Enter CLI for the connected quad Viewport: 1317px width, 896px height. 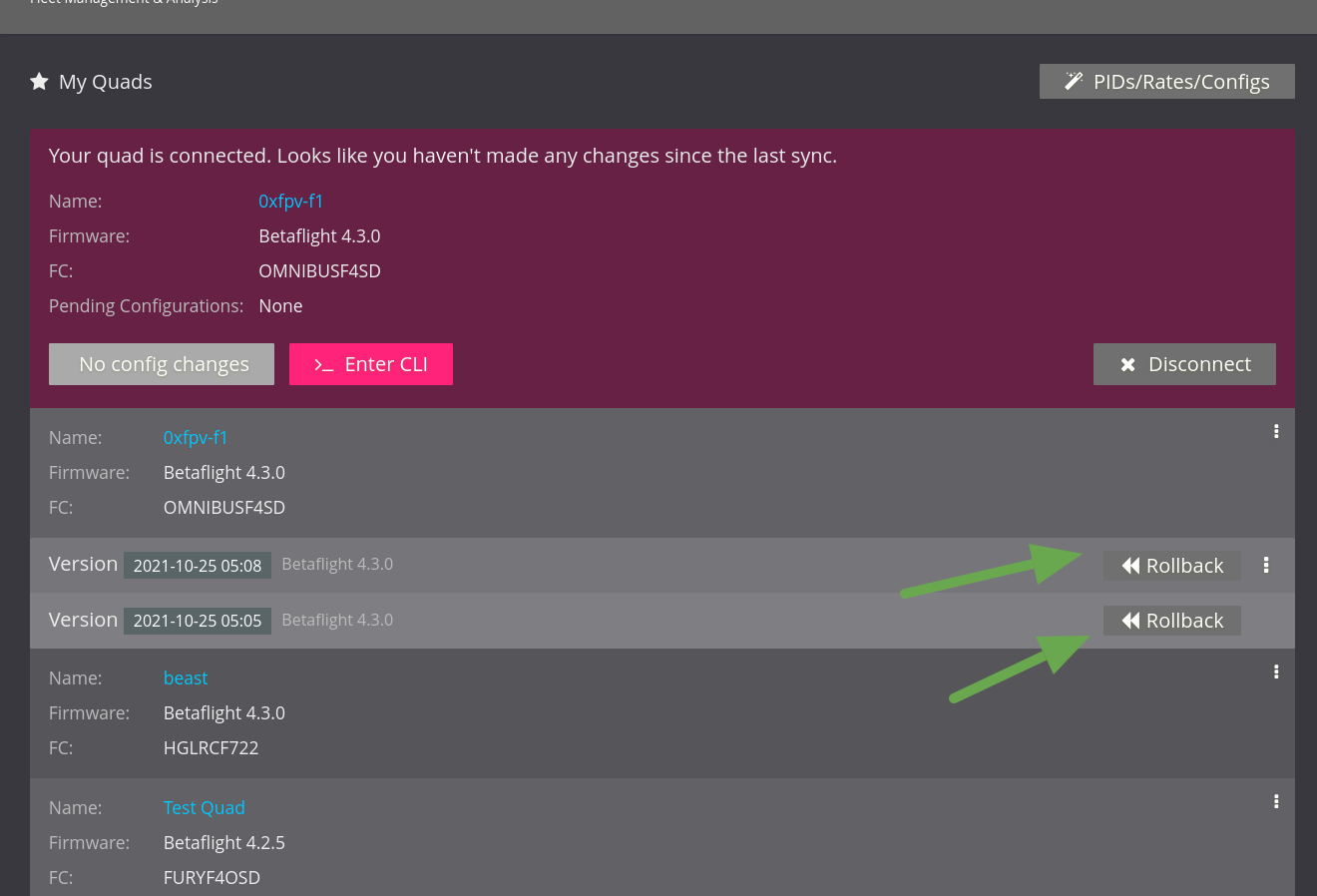tap(370, 364)
